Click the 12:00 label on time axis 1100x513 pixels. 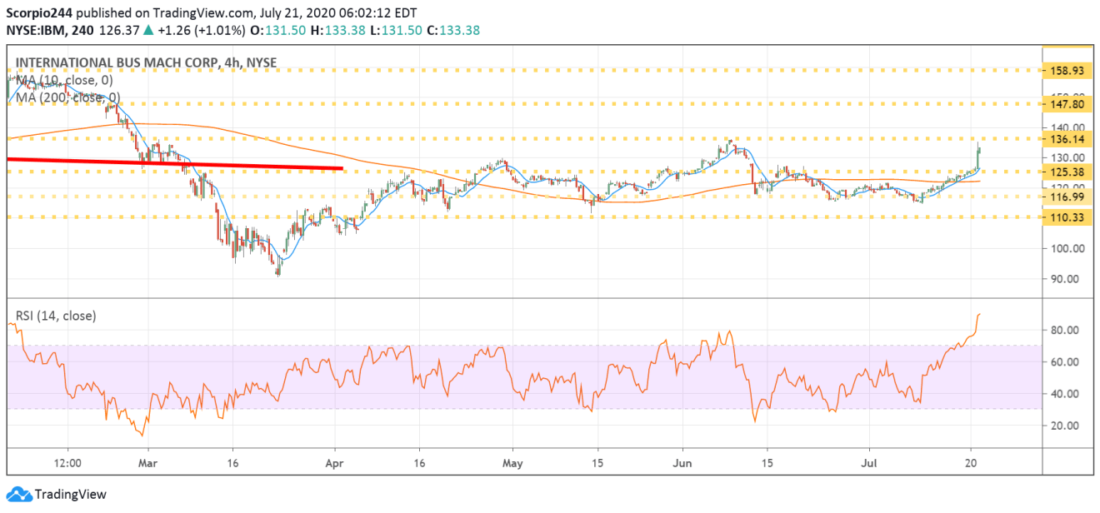pyautogui.click(x=68, y=464)
